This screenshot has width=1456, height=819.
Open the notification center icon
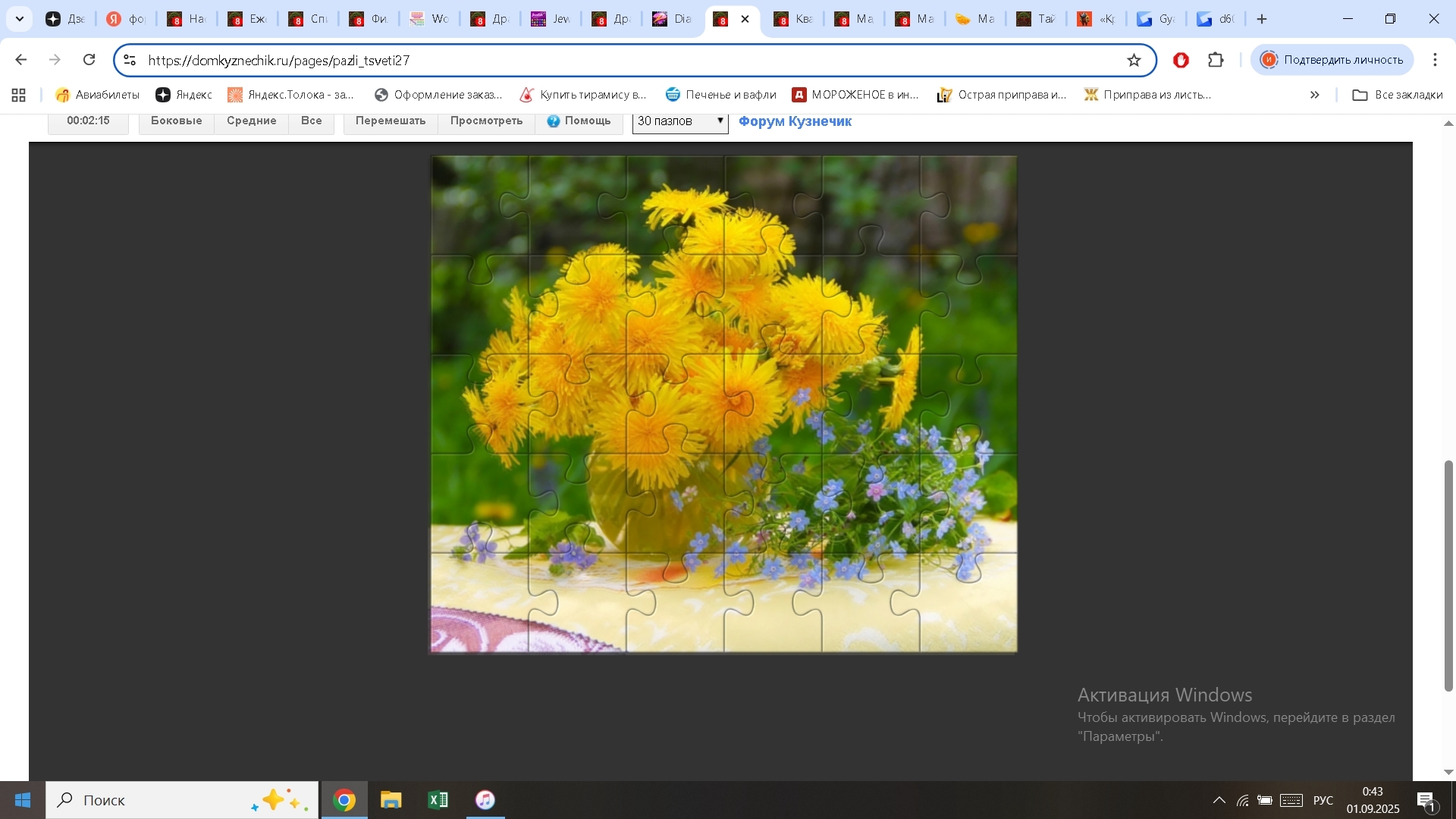coord(1426,800)
